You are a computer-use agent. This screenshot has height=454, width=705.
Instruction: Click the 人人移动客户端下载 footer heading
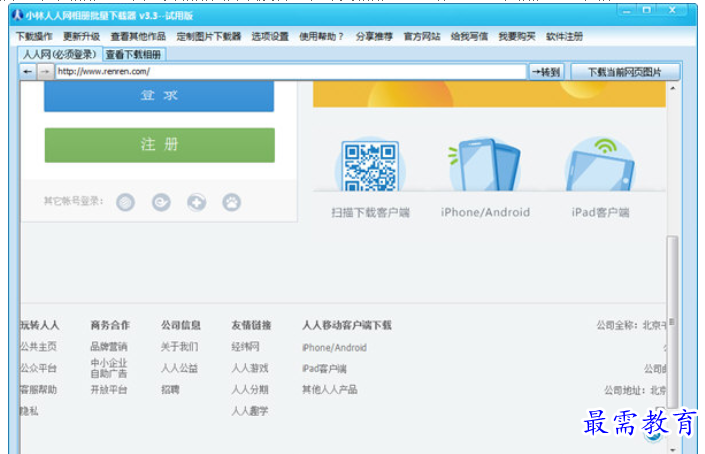pos(347,325)
